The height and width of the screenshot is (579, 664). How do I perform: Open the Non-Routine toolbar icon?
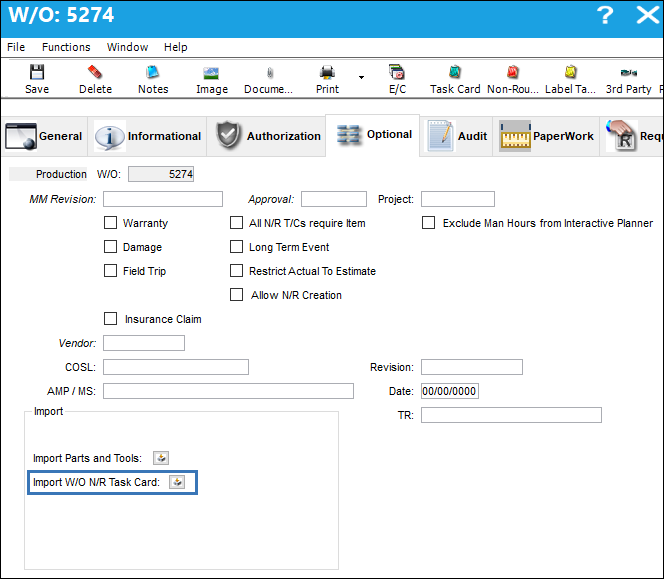coord(513,72)
